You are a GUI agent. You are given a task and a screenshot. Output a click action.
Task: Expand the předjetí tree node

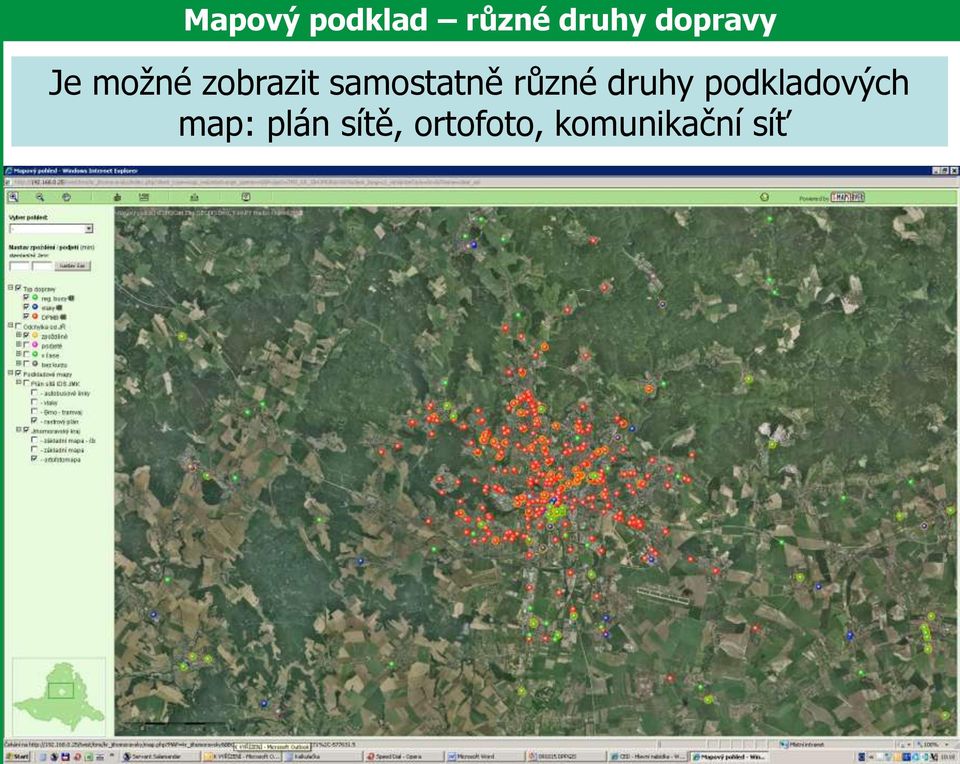click(x=18, y=345)
